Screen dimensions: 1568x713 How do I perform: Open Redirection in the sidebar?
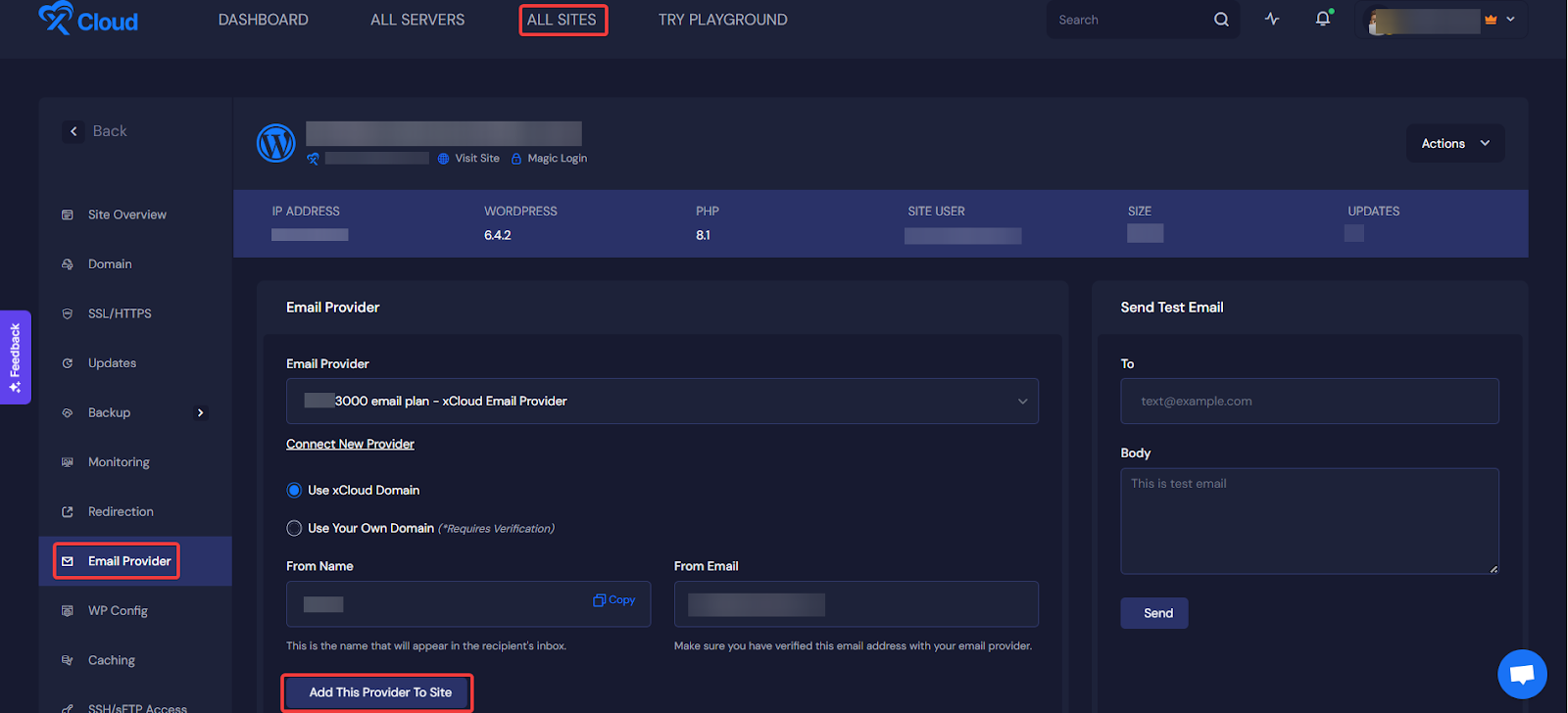(x=121, y=512)
